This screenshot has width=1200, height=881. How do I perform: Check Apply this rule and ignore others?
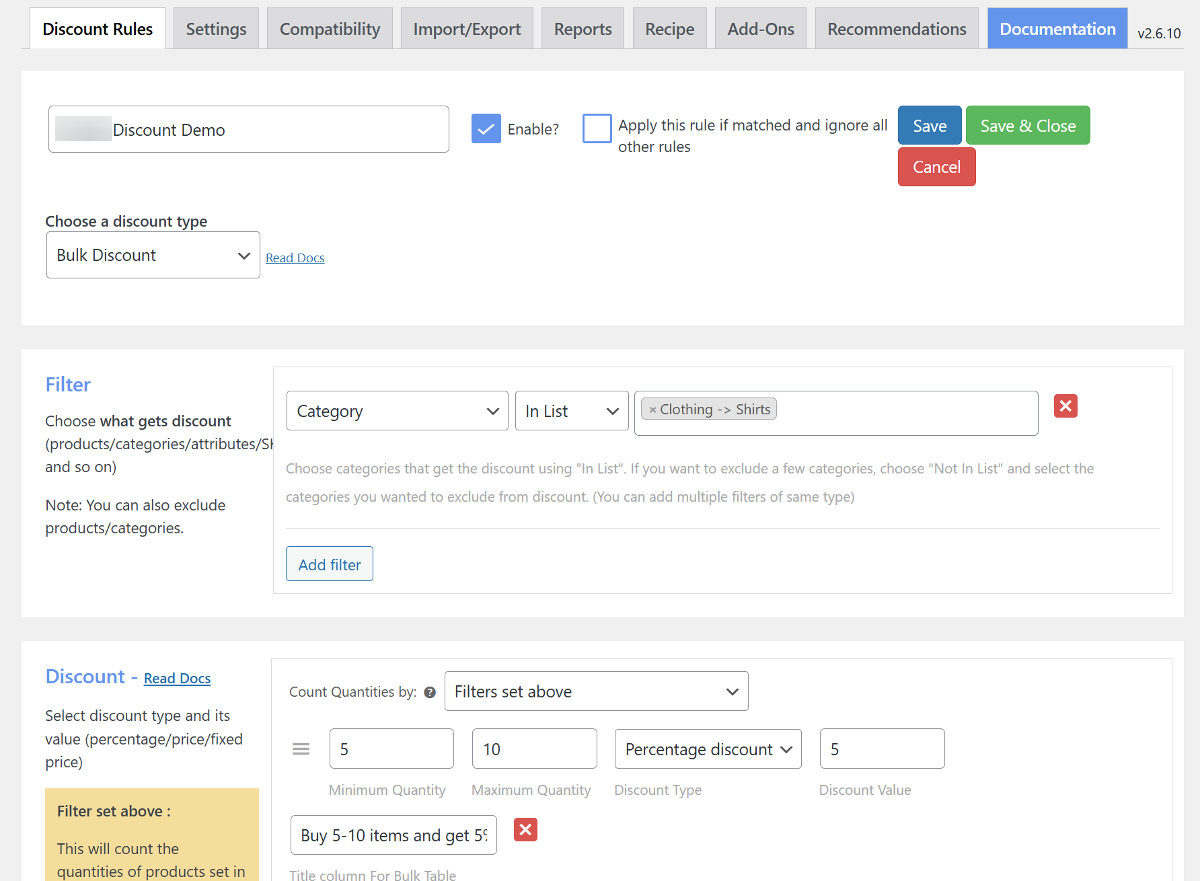tap(597, 129)
